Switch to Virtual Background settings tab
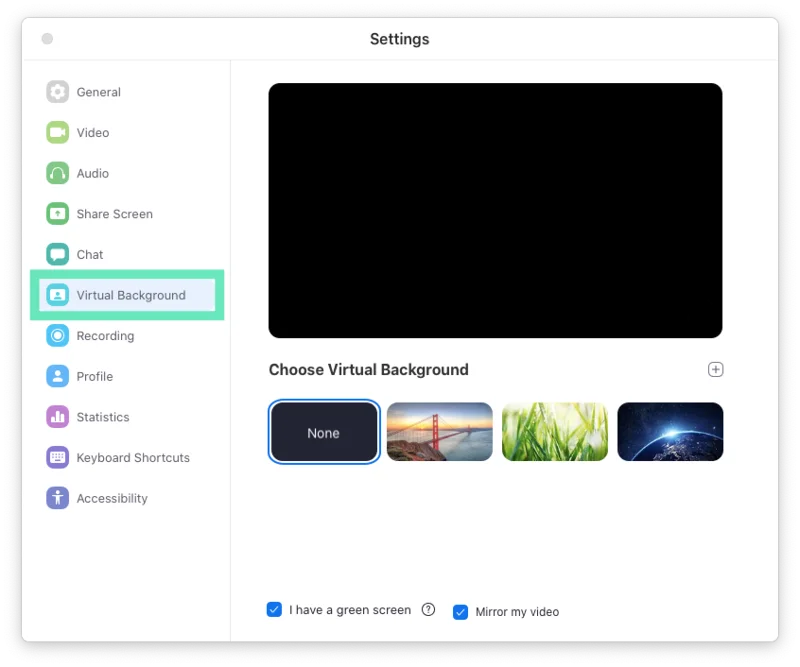Screen dimensions: 800x667 tap(130, 296)
